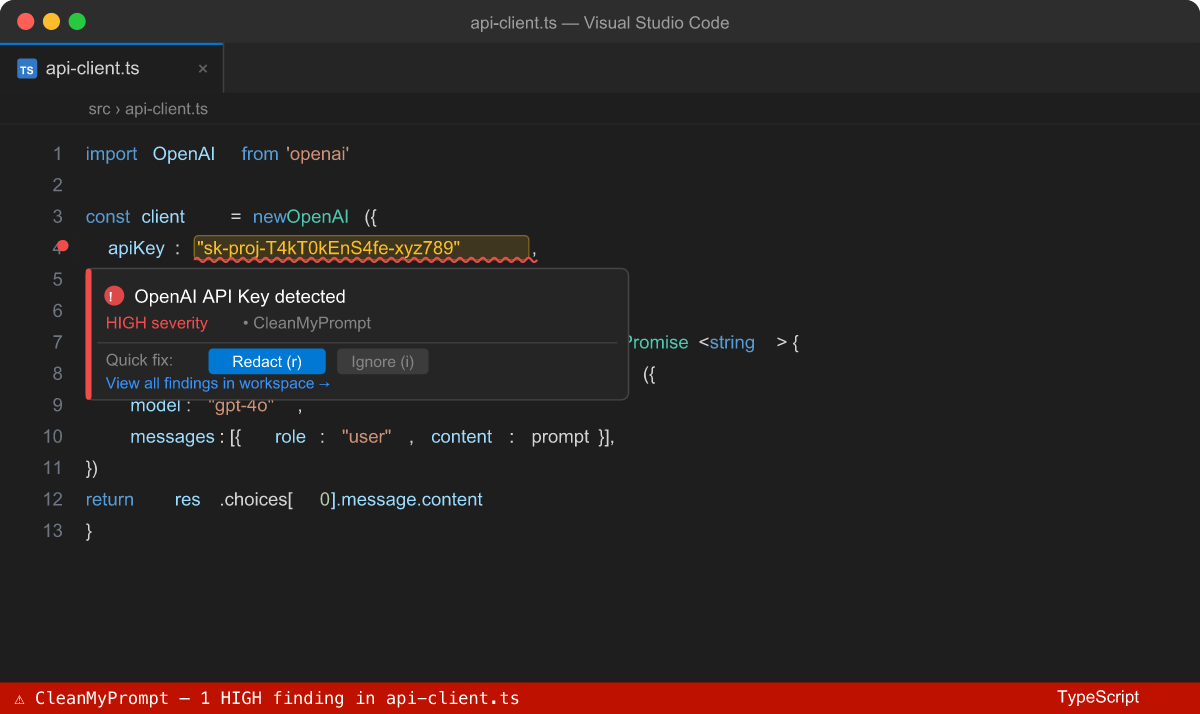The height and width of the screenshot is (714, 1200).
Task: Click the highlighted API key string
Action: pyautogui.click(x=361, y=248)
